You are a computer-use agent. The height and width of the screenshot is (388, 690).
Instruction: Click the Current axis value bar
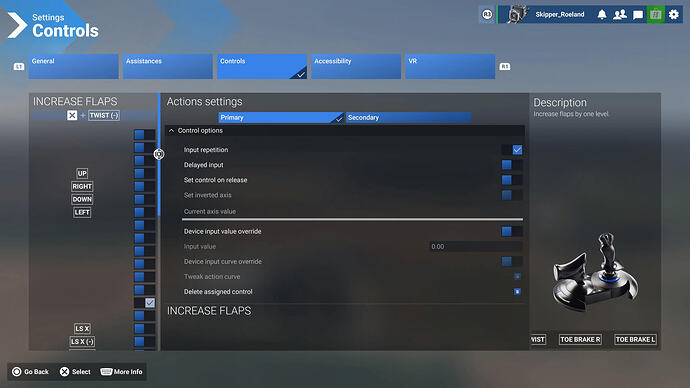[x=352, y=219]
